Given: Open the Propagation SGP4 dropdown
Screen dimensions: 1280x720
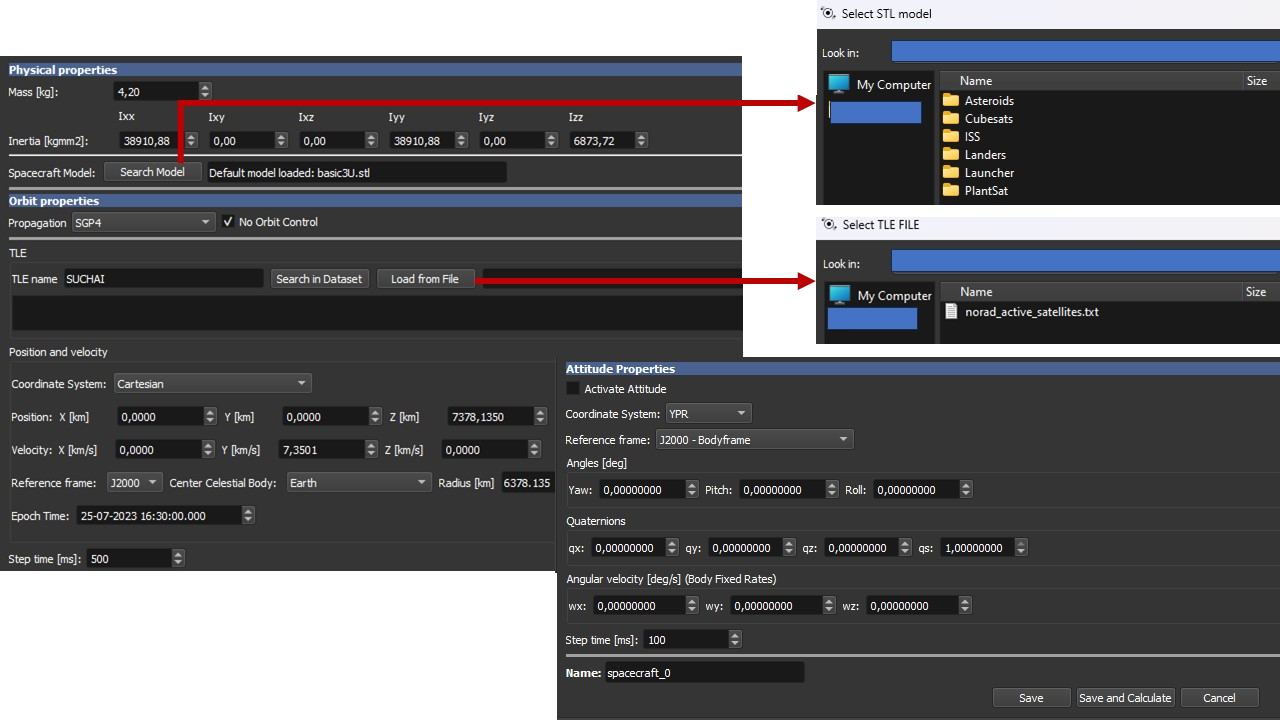Looking at the screenshot, I should coord(143,223).
